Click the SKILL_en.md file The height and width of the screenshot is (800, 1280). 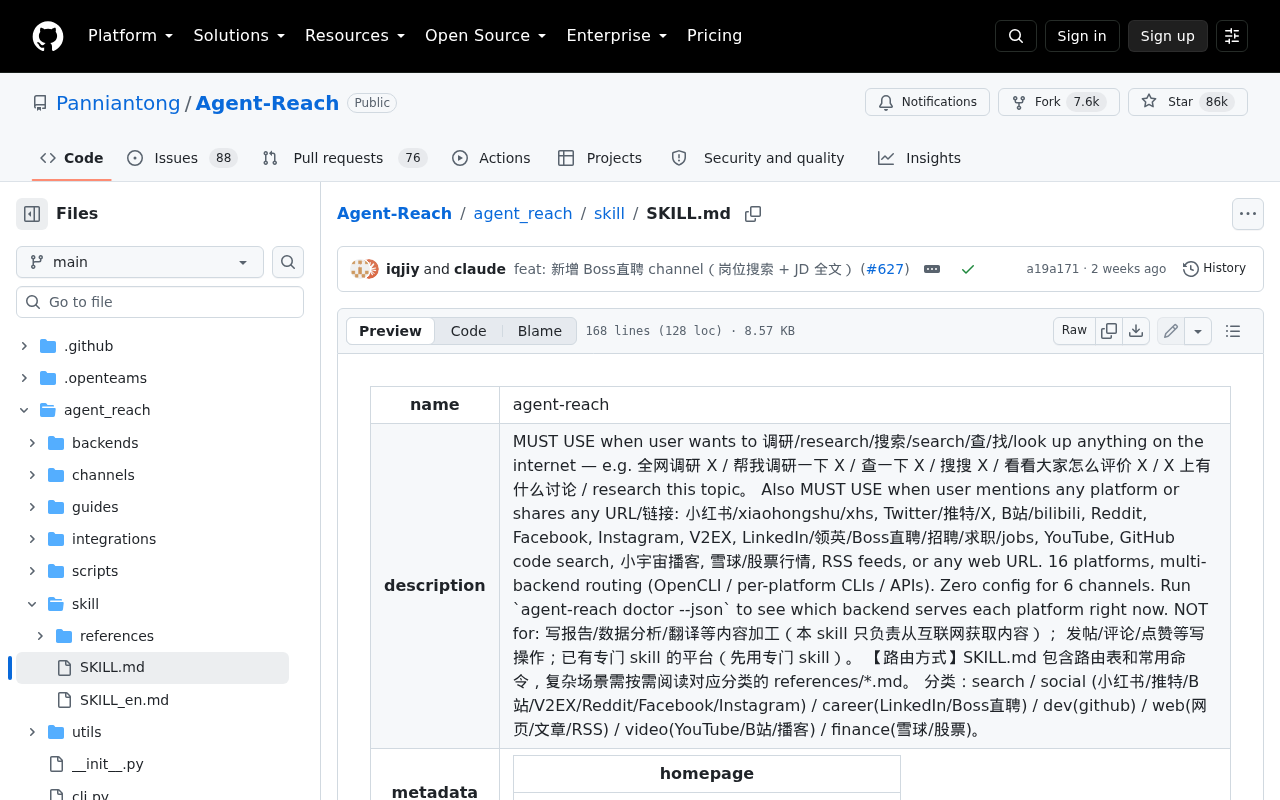pyautogui.click(x=124, y=700)
